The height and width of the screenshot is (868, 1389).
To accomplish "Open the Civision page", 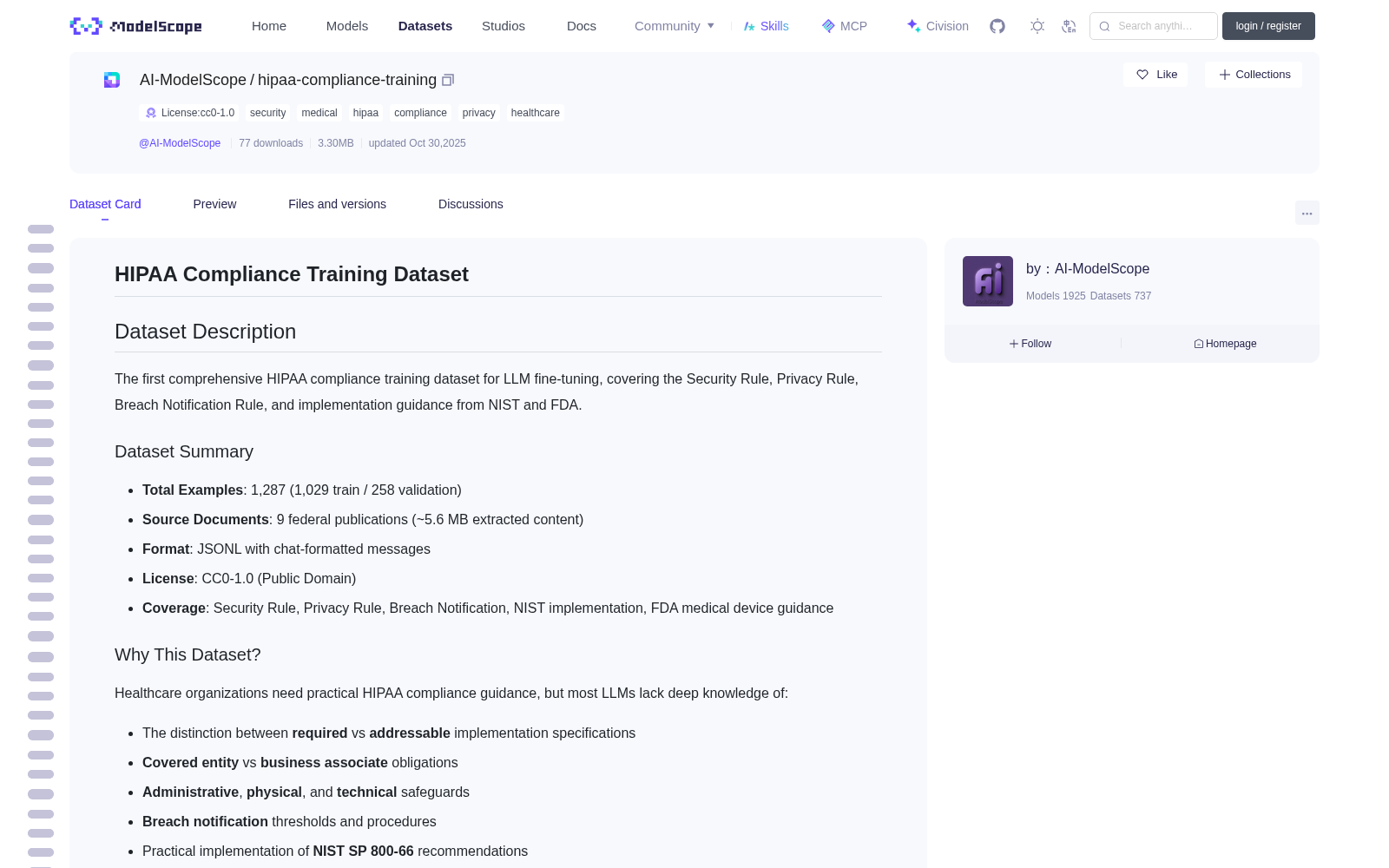I will (x=938, y=26).
